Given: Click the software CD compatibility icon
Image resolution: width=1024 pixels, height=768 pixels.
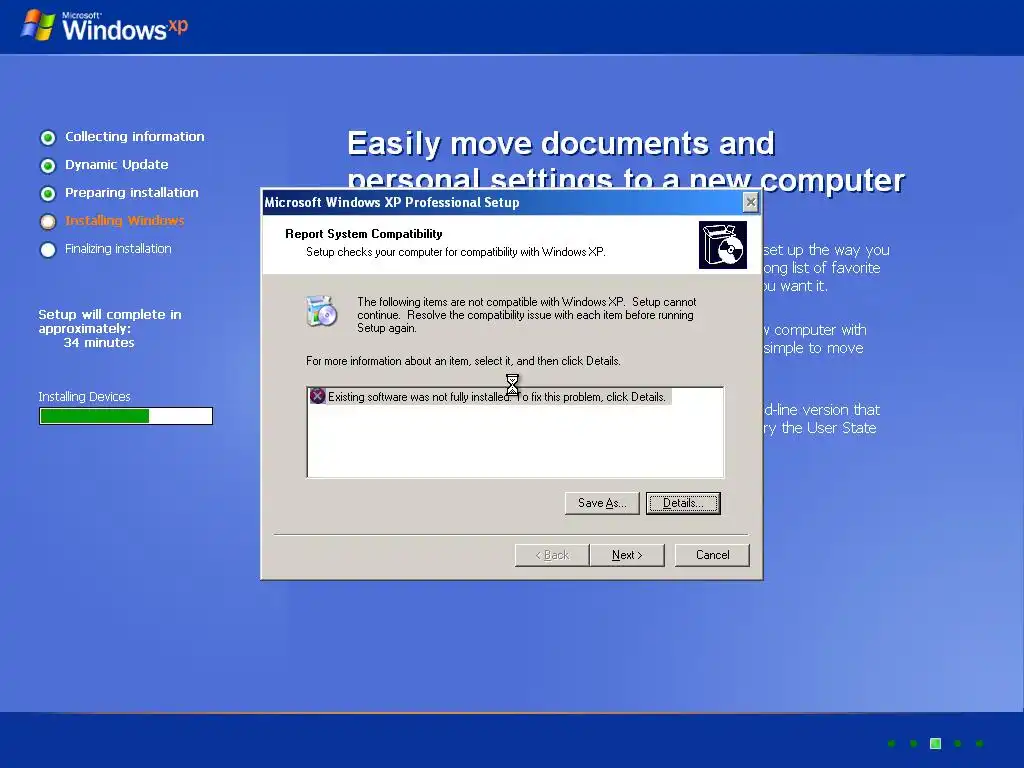Looking at the screenshot, I should tap(321, 311).
